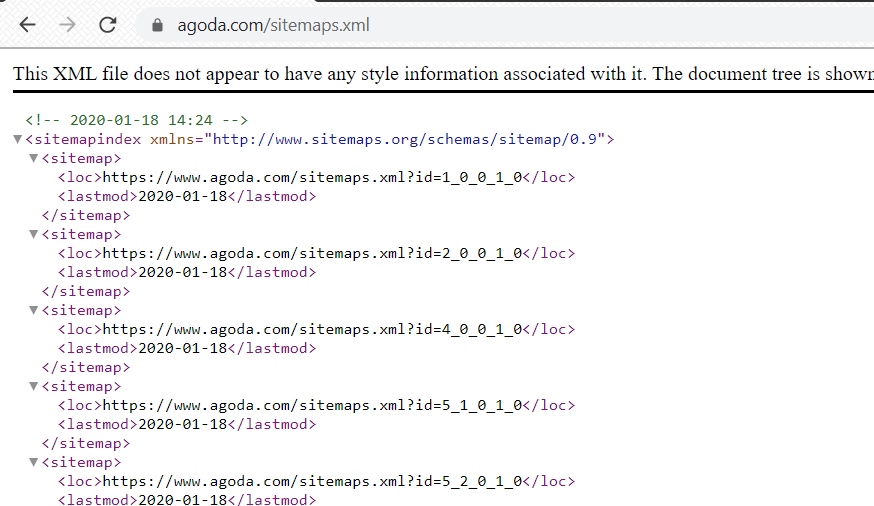Collapse the sitemap node for id=5_2_0_1_0
874x506 pixels.
coord(33,463)
